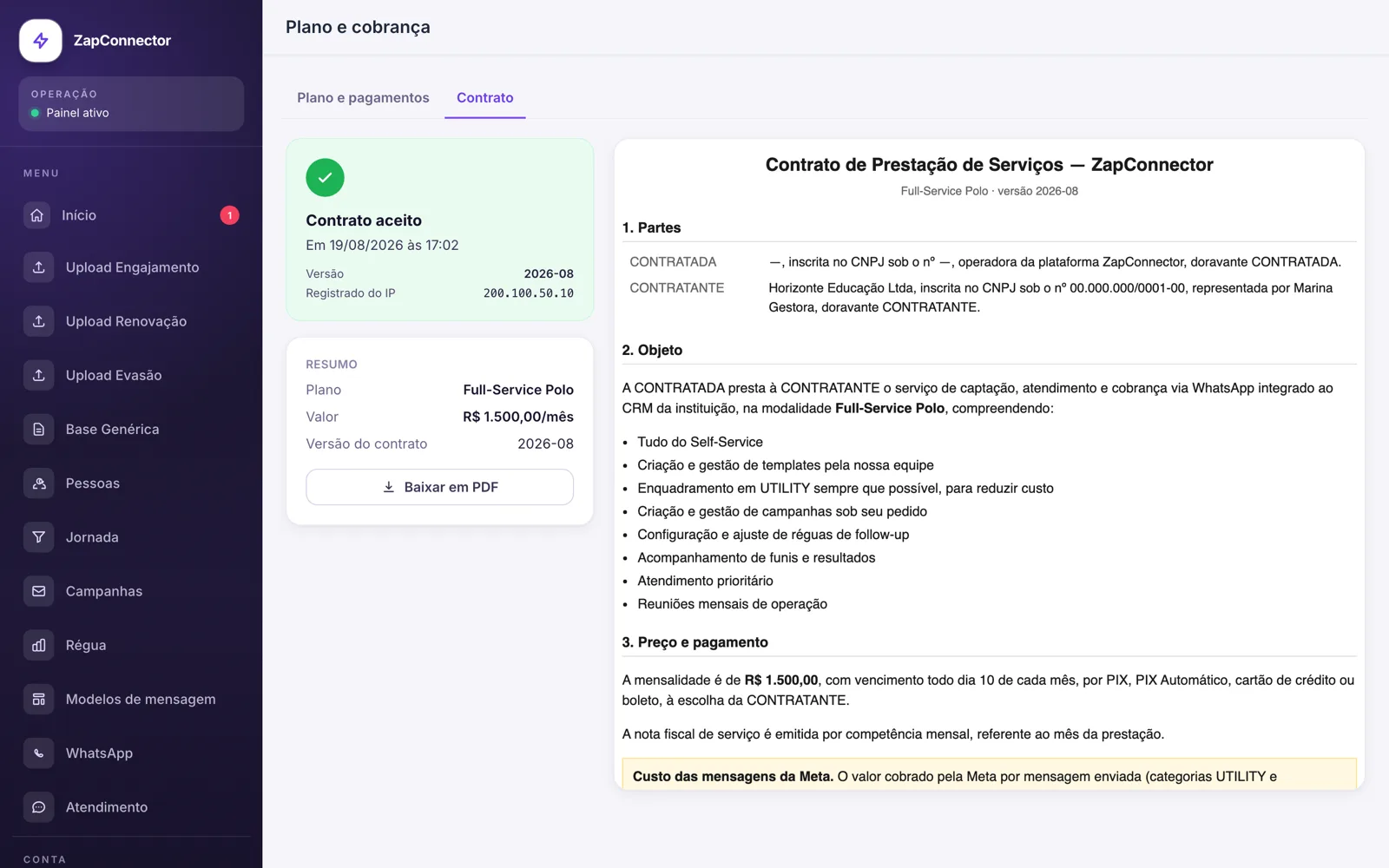Open the Base Genérica menu item
Screen dimensions: 1389x868
[131, 429]
